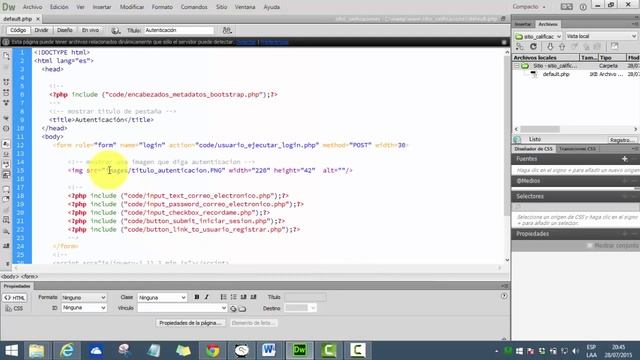
Task: Open the Ventana menu
Action: point(245,7)
